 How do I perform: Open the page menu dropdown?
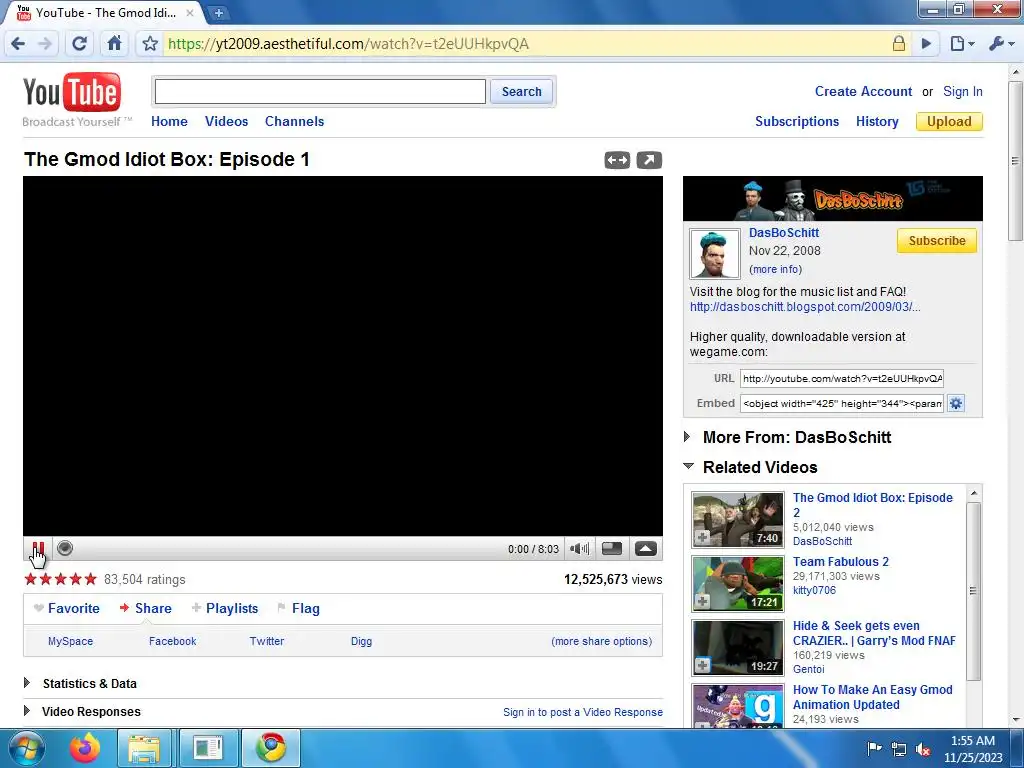coord(963,44)
